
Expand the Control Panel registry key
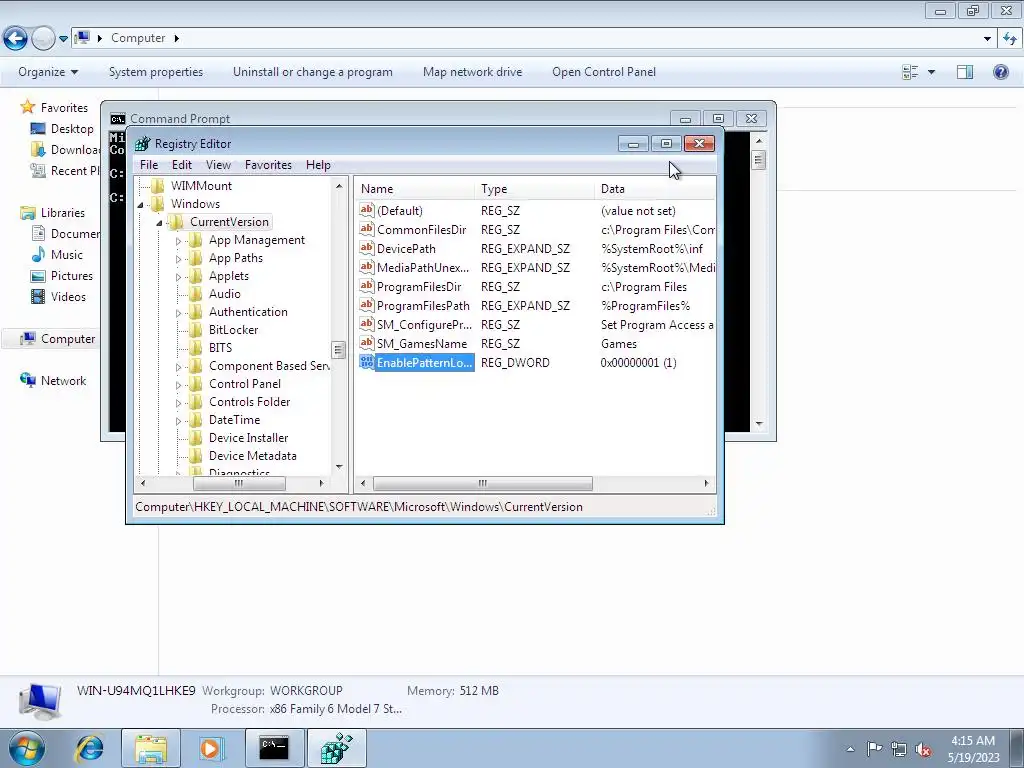click(178, 385)
